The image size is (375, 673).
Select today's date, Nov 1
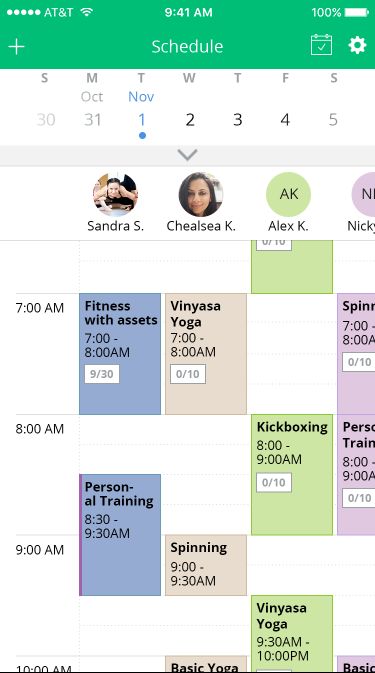(x=142, y=120)
